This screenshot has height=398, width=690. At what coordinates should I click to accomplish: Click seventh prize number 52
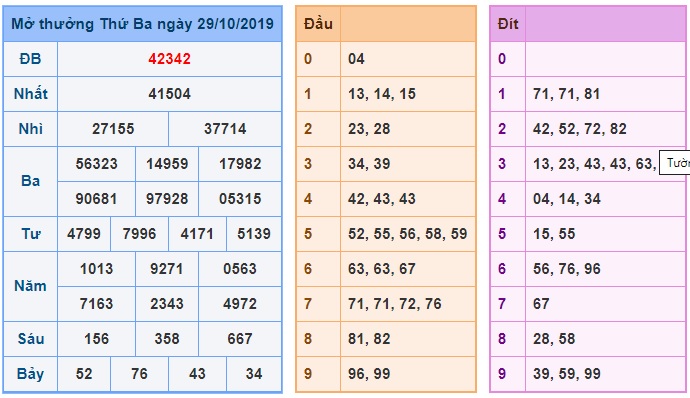[84, 374]
